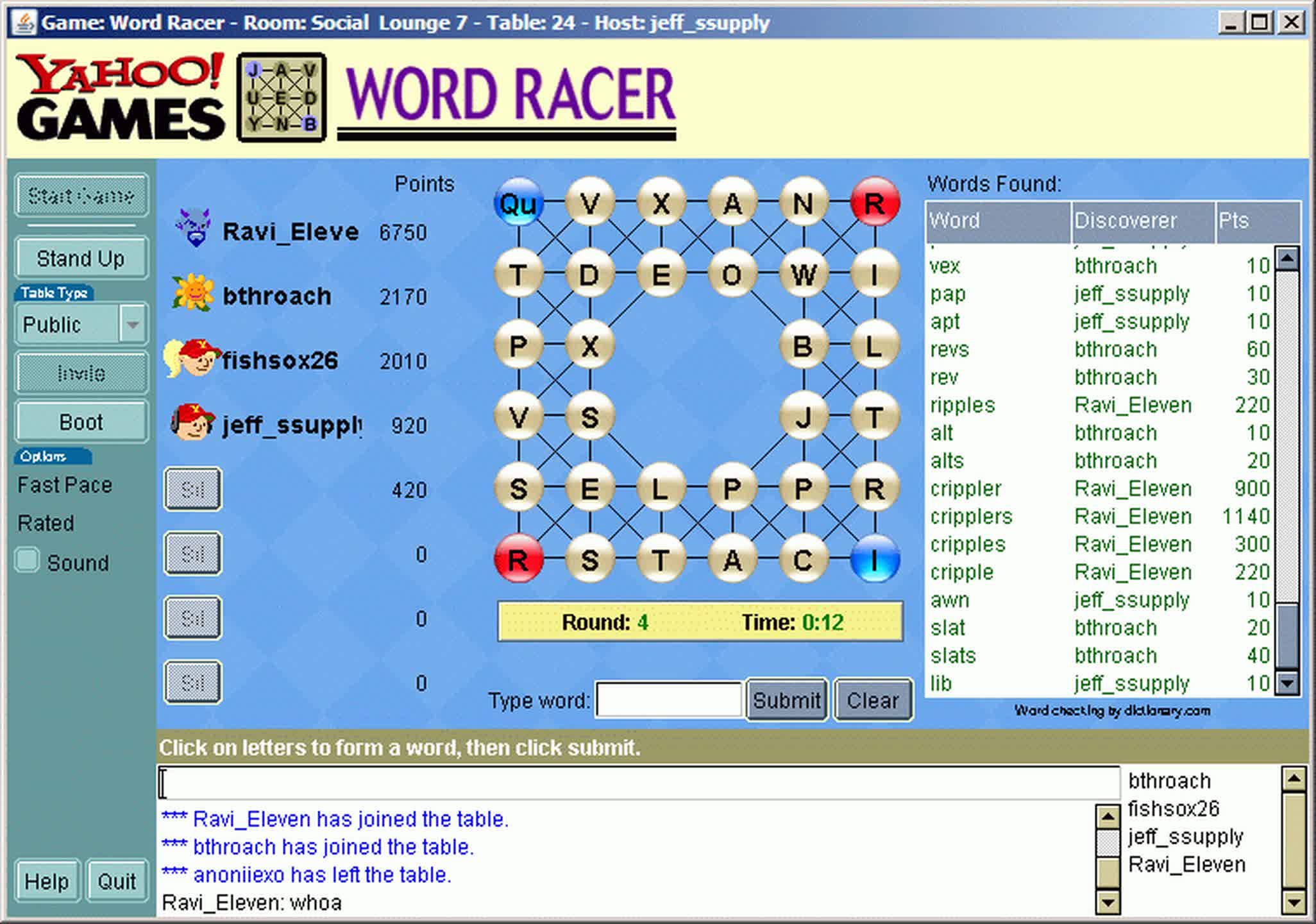Pick the L tile next to B
1316x924 pixels.
click(874, 346)
